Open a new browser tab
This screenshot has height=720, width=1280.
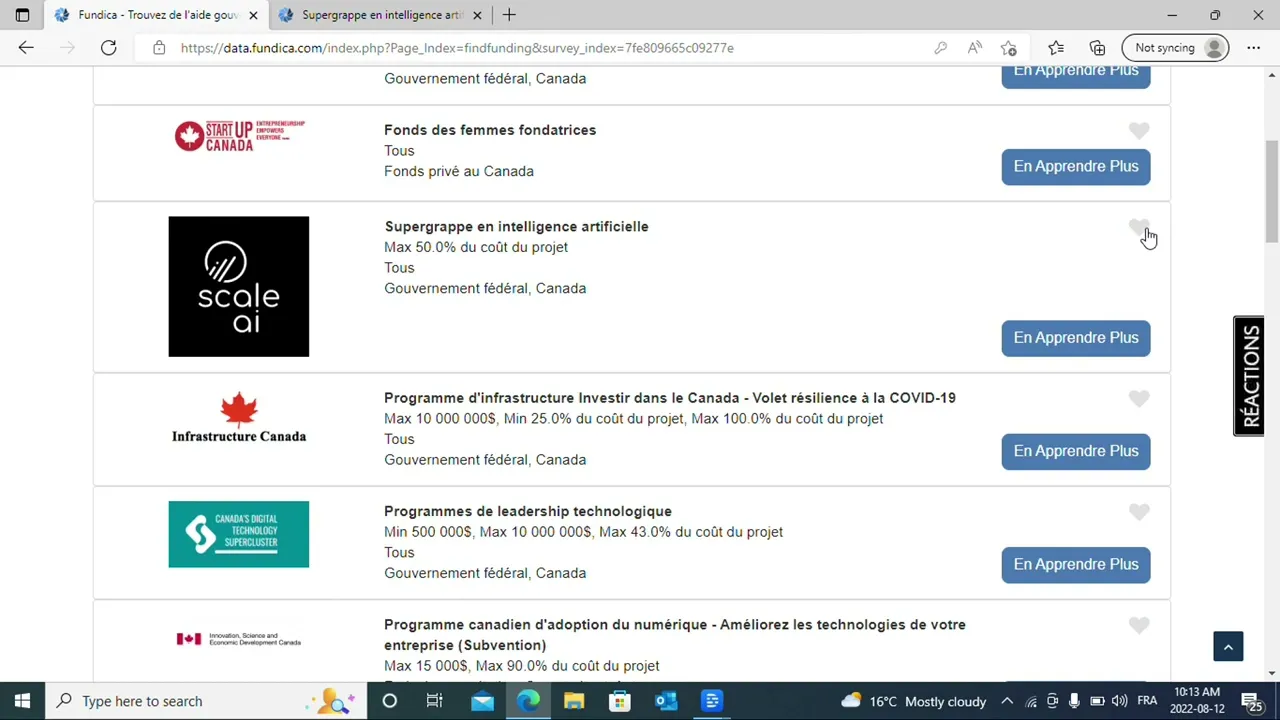(x=509, y=15)
